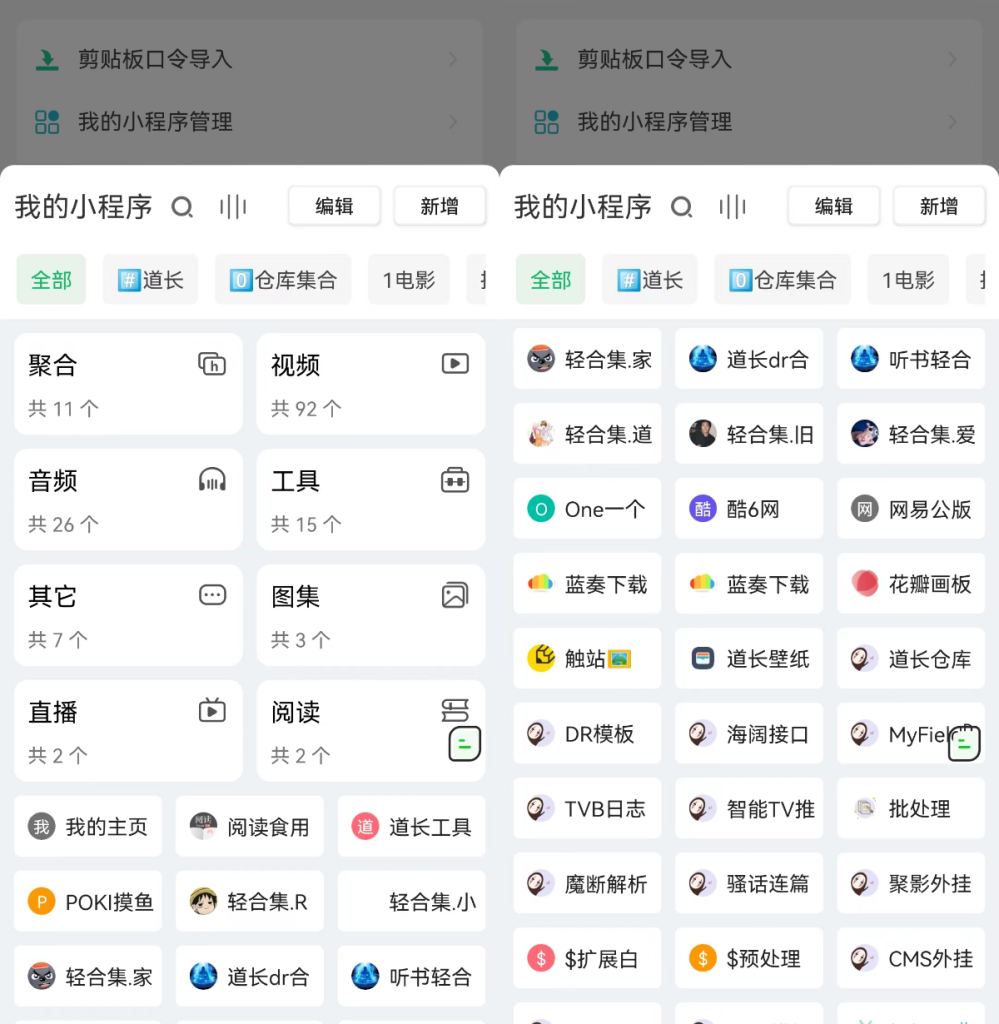Click the waveform bars icon in right panel header
The height and width of the screenshot is (1024, 999).
pyautogui.click(x=732, y=207)
